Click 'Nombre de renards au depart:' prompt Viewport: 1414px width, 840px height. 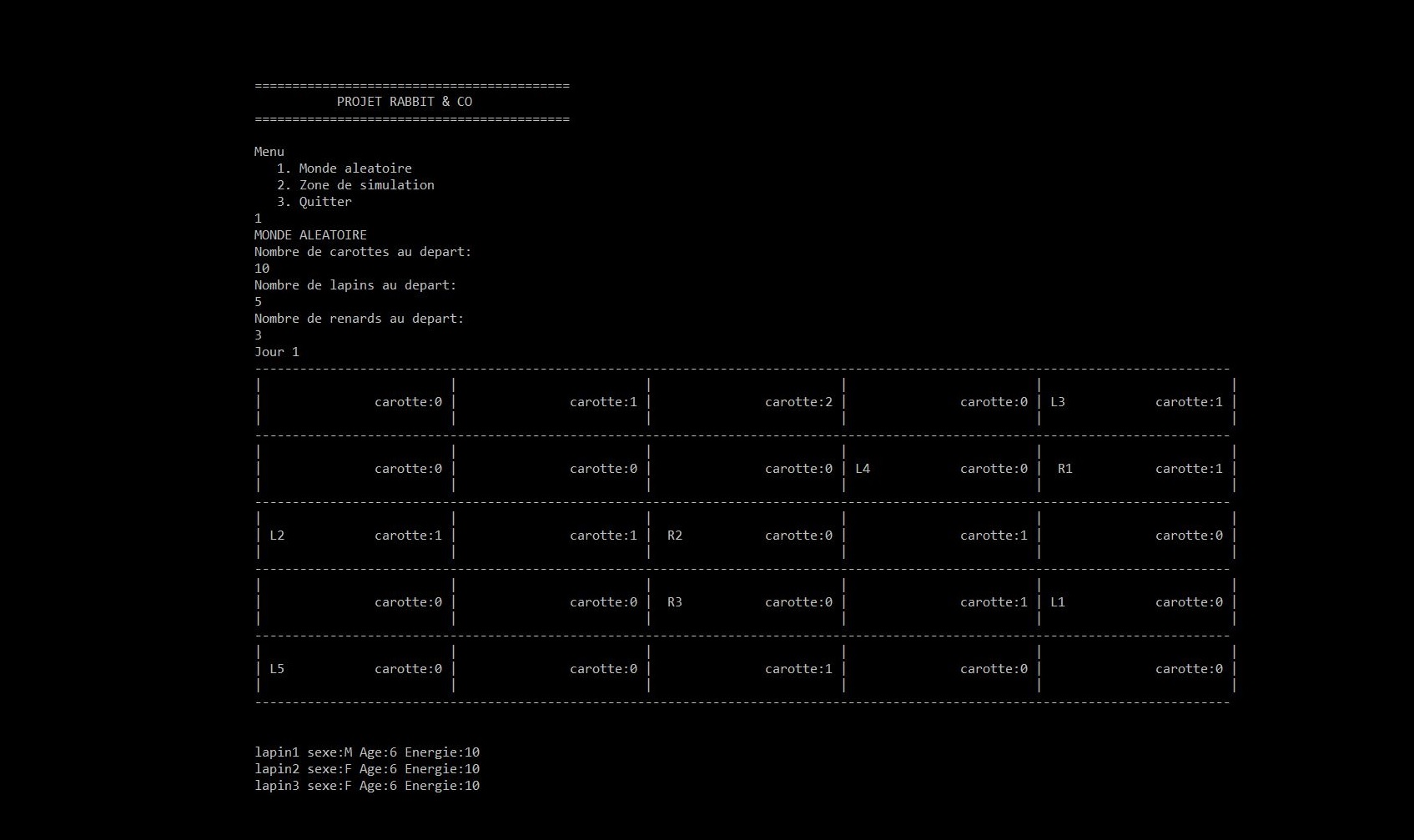click(x=360, y=319)
